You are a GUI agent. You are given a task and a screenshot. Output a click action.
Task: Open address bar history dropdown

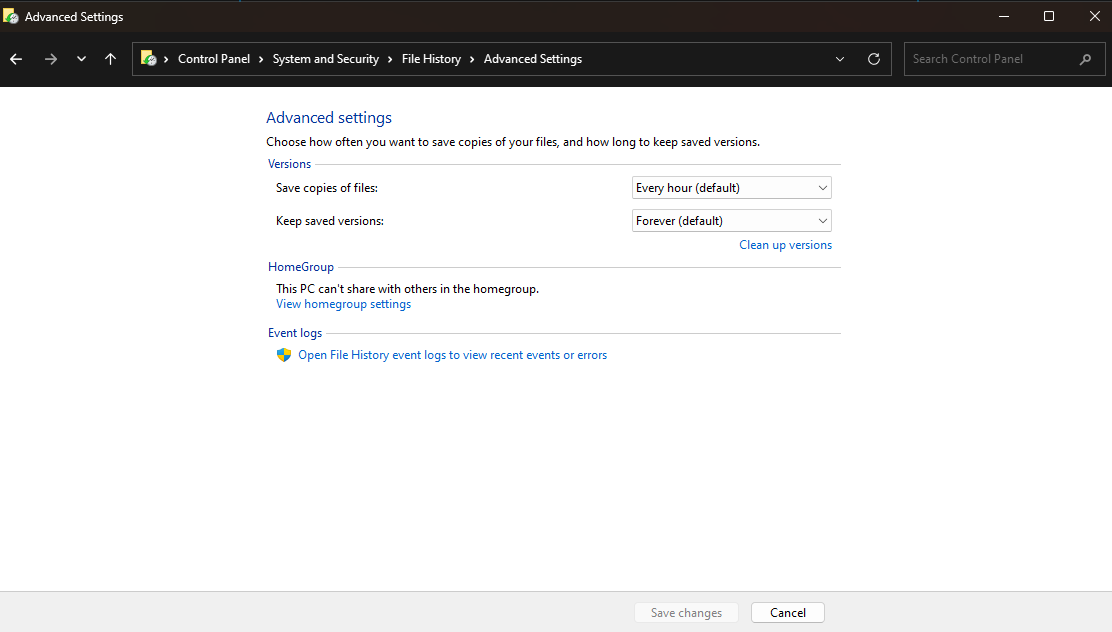point(840,59)
